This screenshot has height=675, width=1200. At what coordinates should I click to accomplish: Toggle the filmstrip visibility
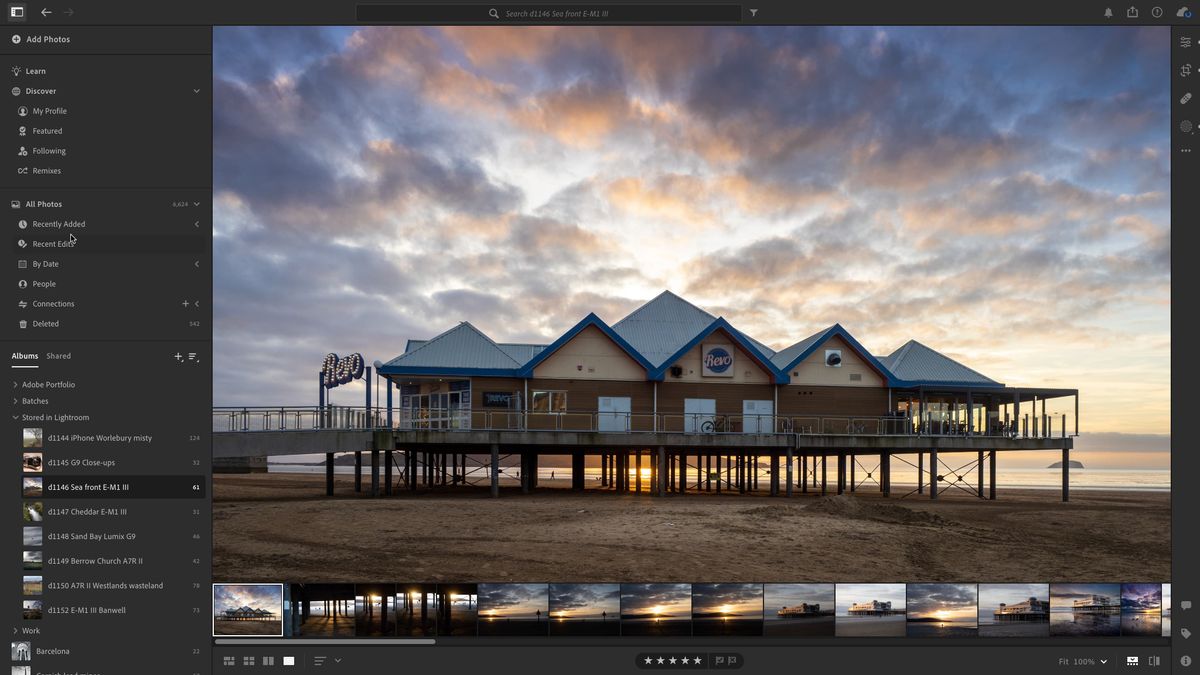[x=1133, y=661]
